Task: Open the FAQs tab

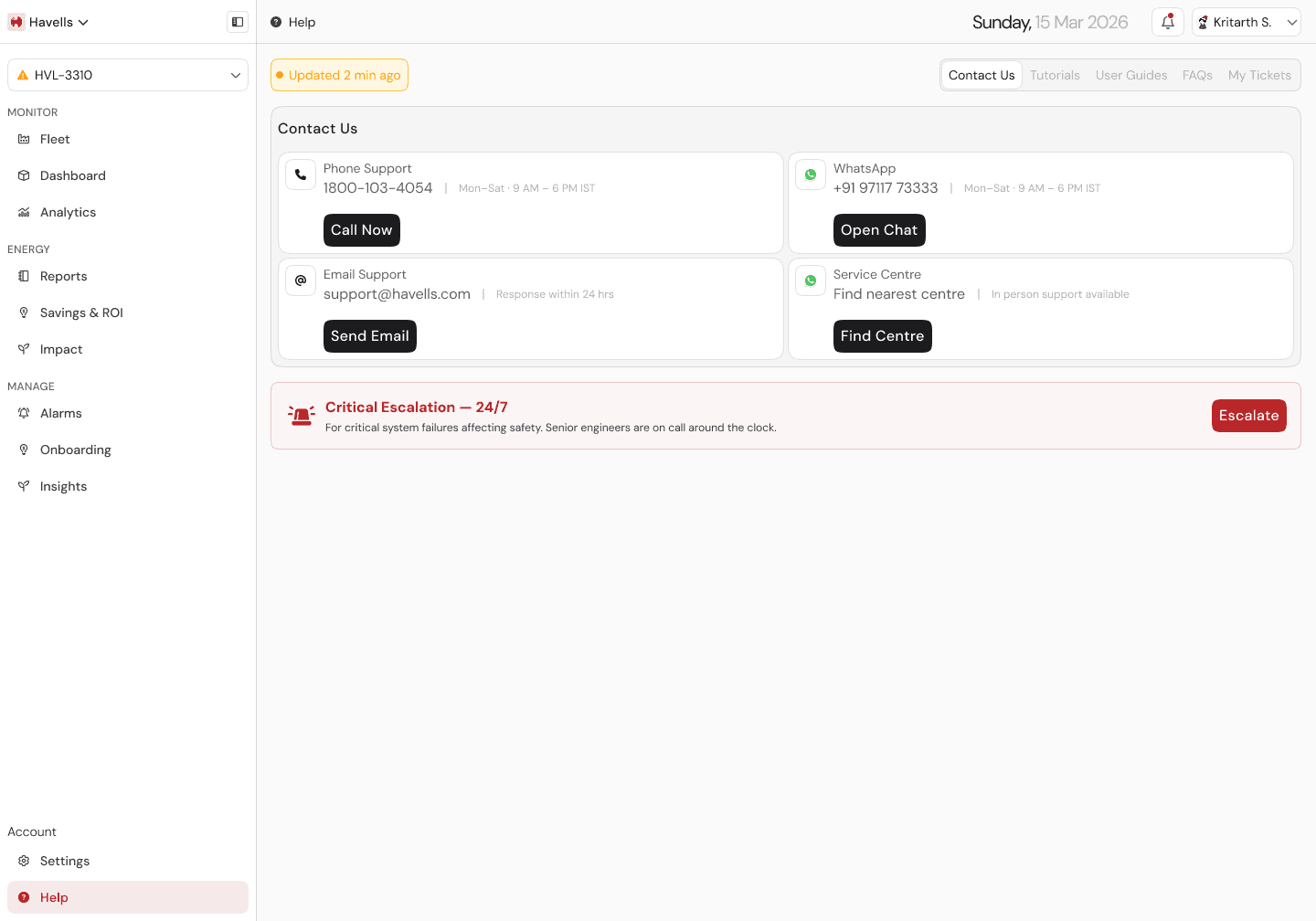Action: point(1197,75)
